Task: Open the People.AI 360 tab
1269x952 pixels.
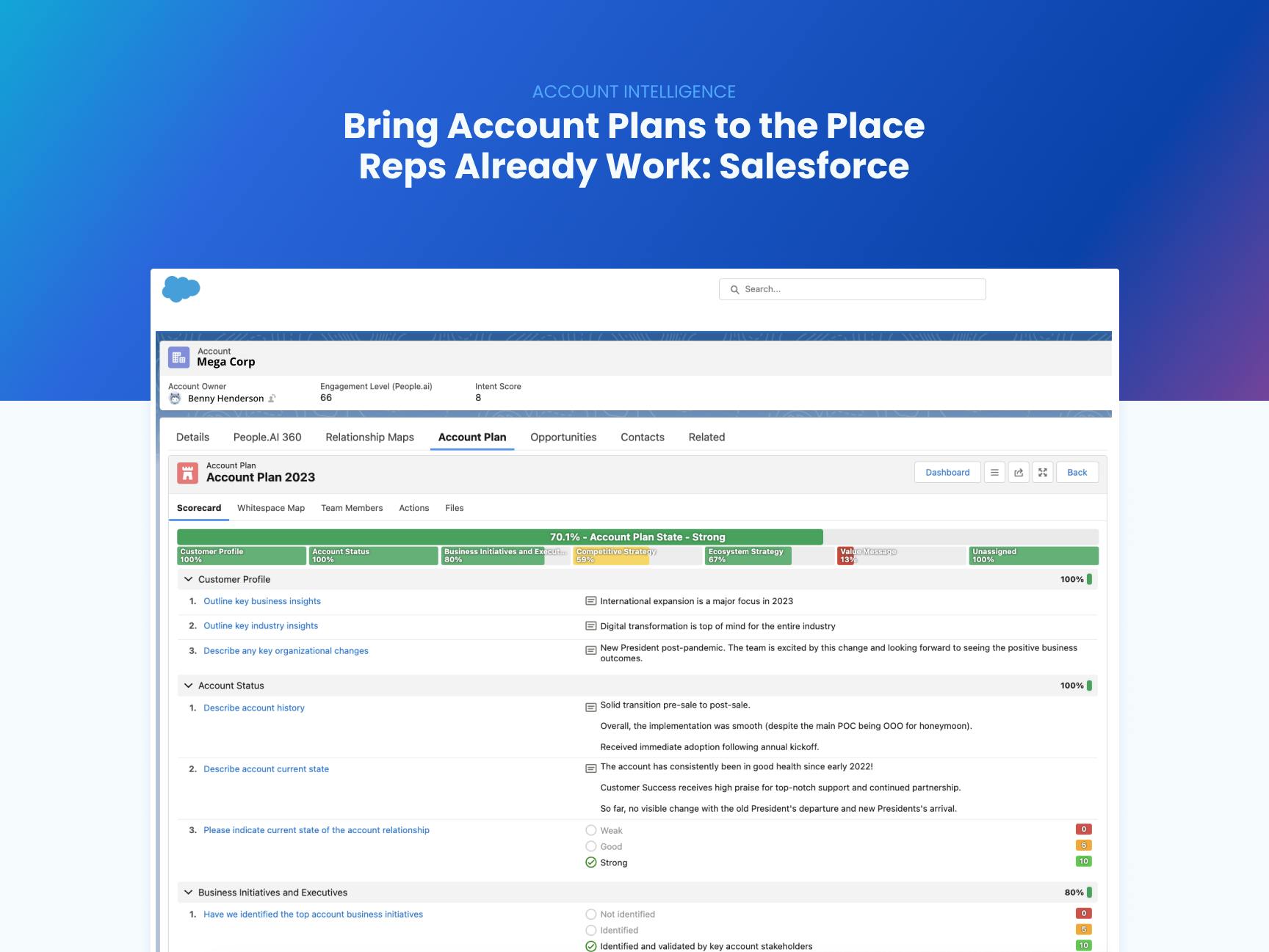Action: pos(267,437)
